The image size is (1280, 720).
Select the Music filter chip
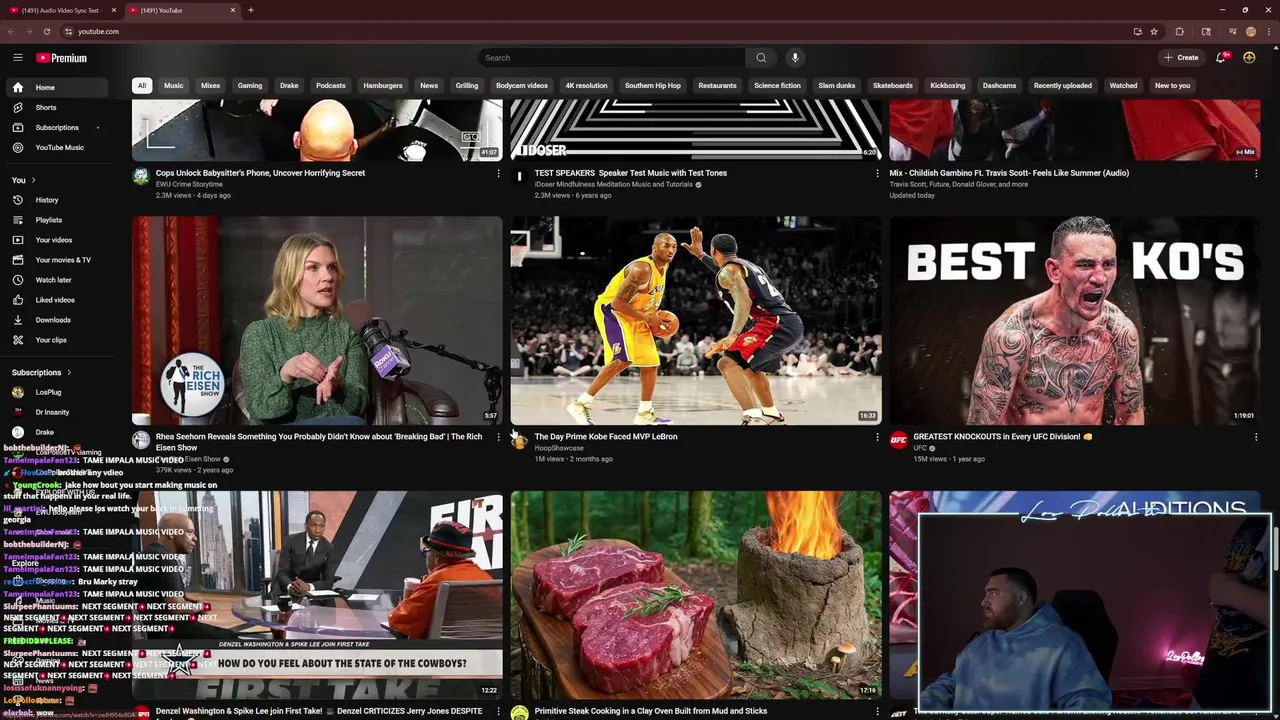(x=174, y=86)
